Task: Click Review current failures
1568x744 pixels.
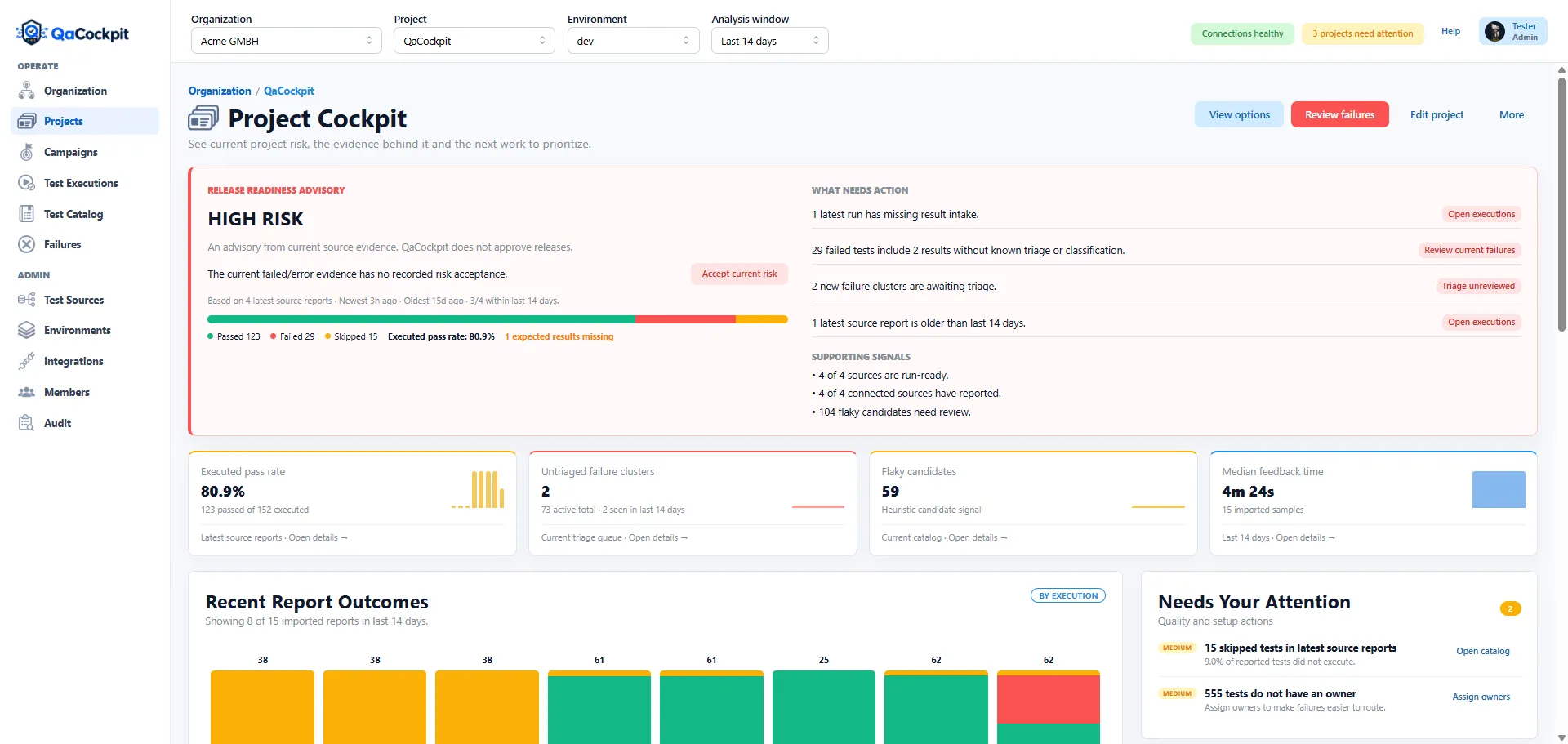Action: (1469, 250)
